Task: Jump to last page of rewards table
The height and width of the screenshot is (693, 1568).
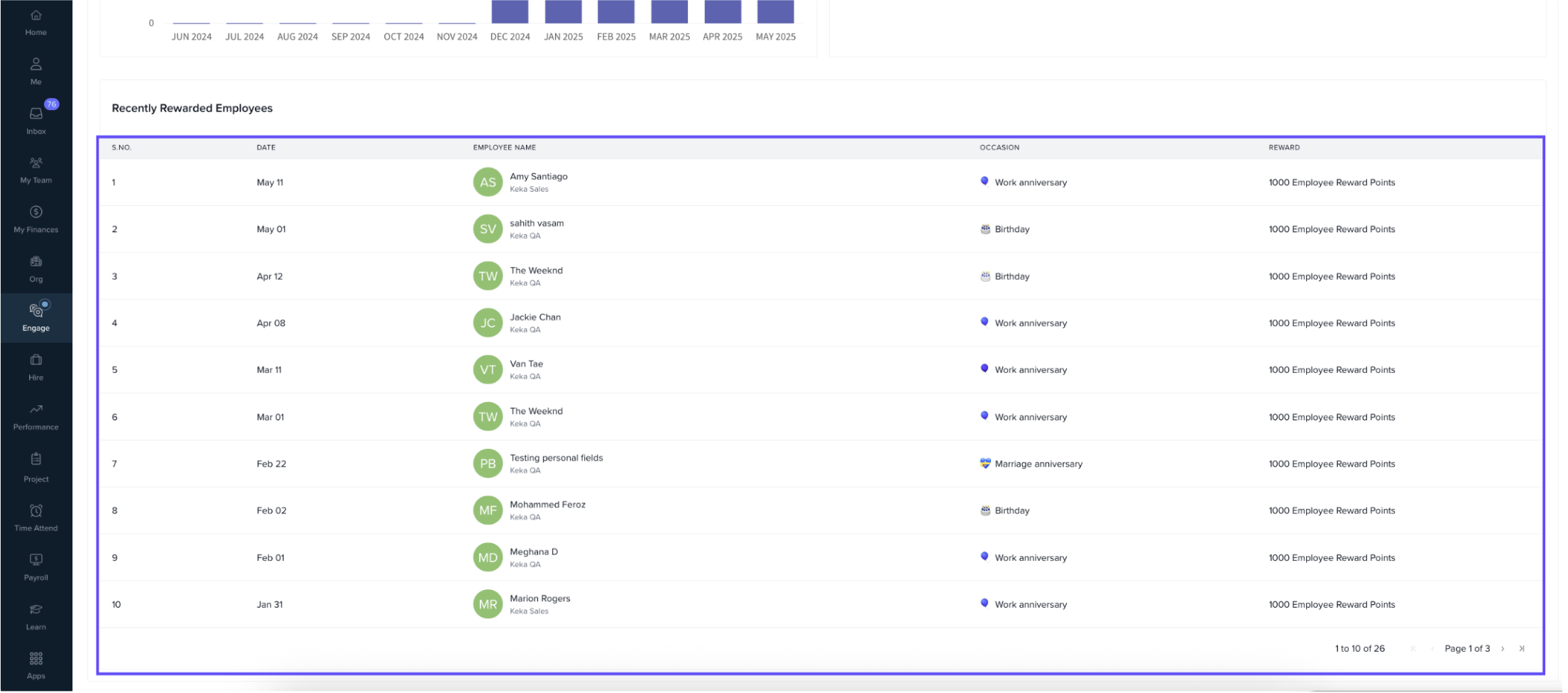Action: tap(1522, 649)
